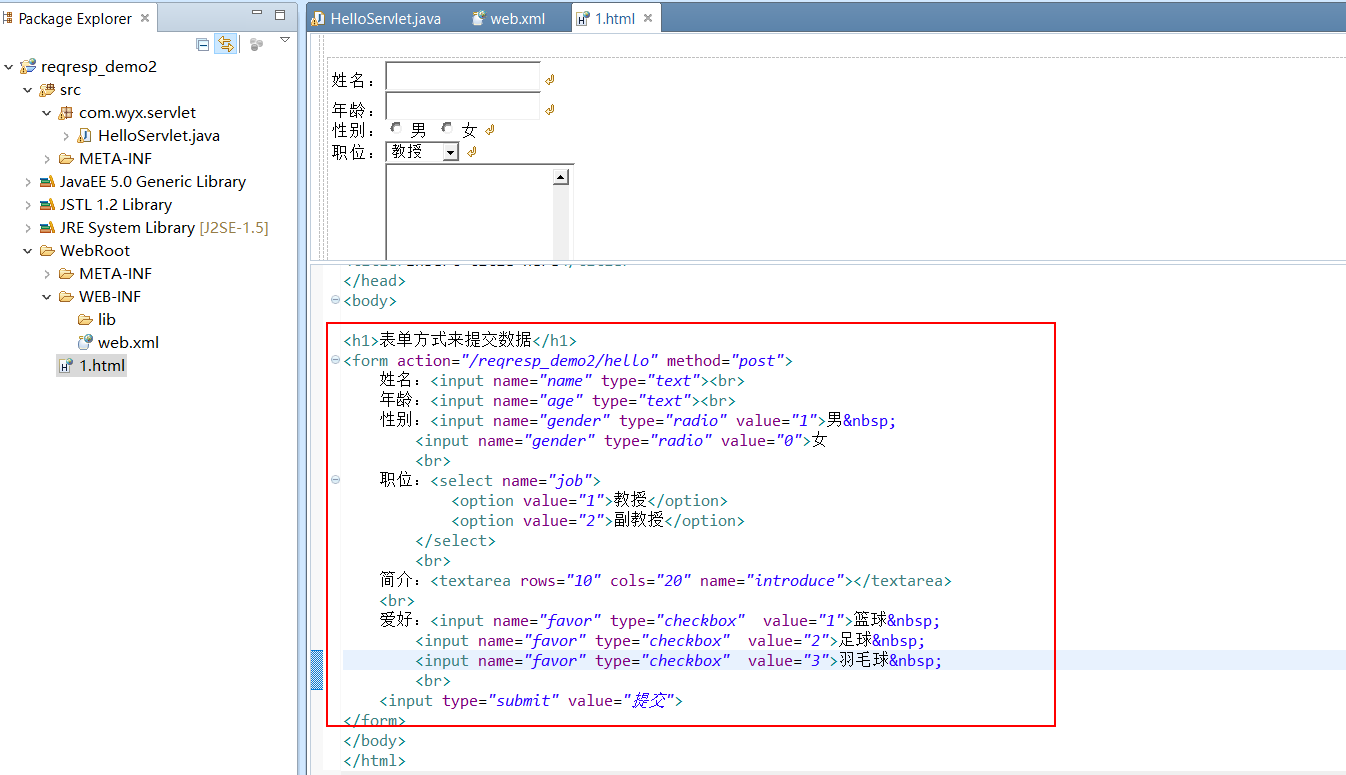Screen dimensions: 1346x775
Task: Select the 男 radio button
Action: coord(397,128)
